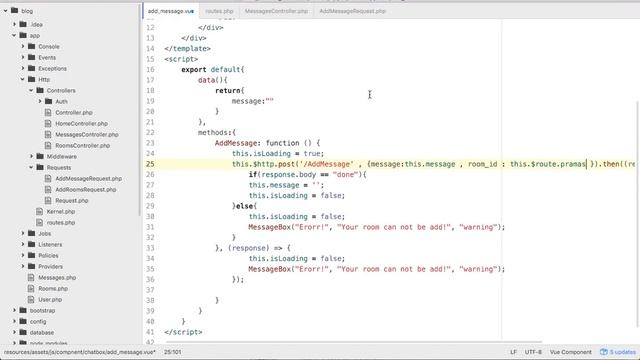Viewport: 640px width, 360px height.
Task: Place cursor on line 31 MessageBox call
Action: 376,227
